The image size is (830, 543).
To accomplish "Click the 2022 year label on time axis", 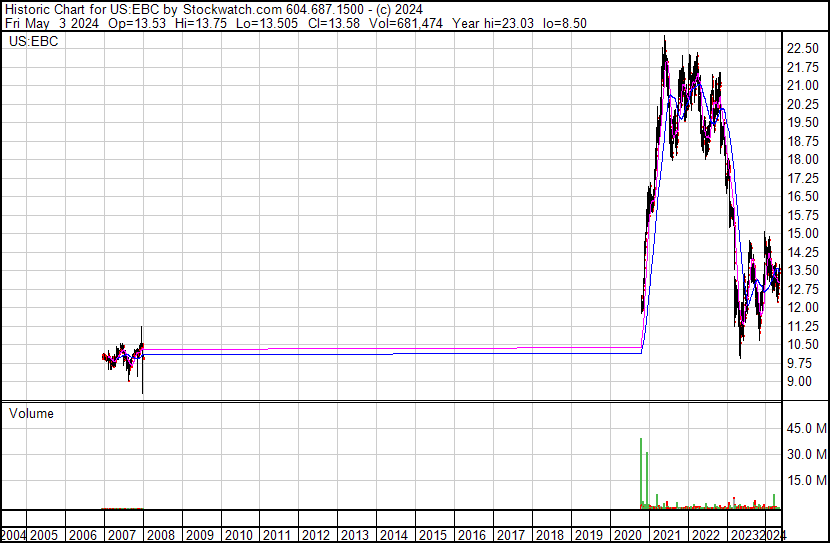I will click(706, 535).
